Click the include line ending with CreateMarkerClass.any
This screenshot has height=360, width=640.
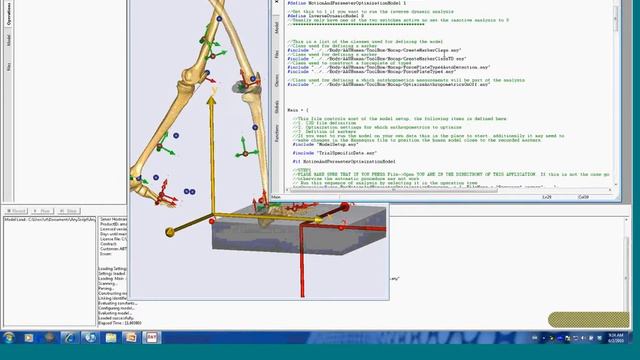pos(374,50)
